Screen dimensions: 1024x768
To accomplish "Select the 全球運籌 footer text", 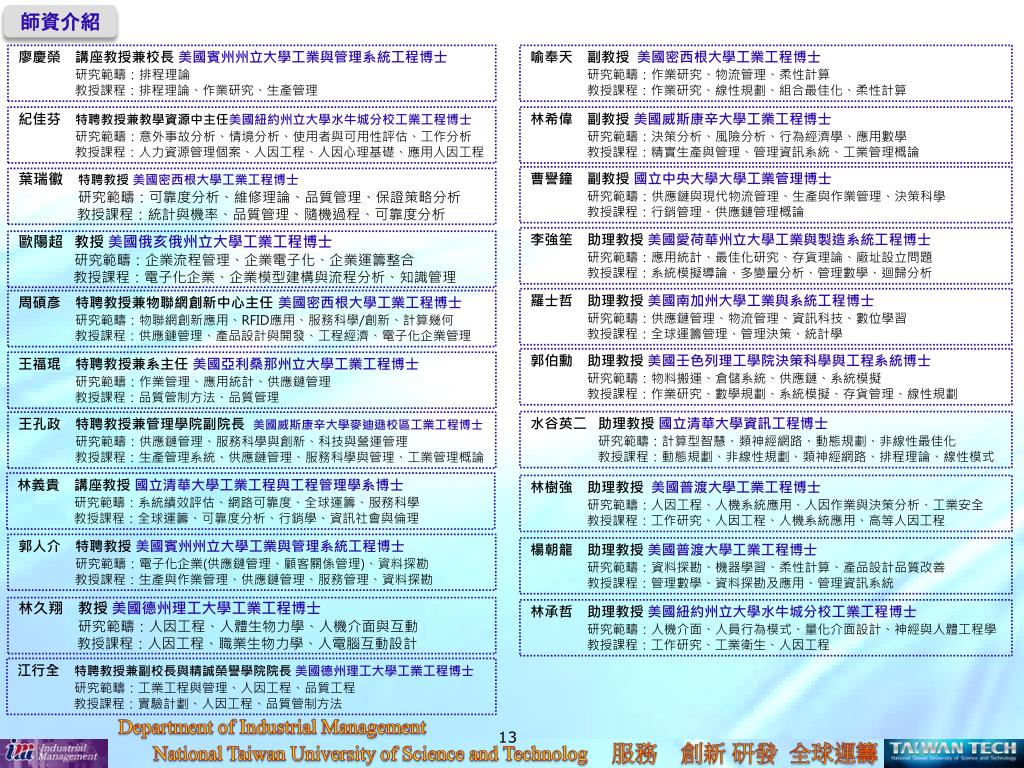I will [833, 754].
